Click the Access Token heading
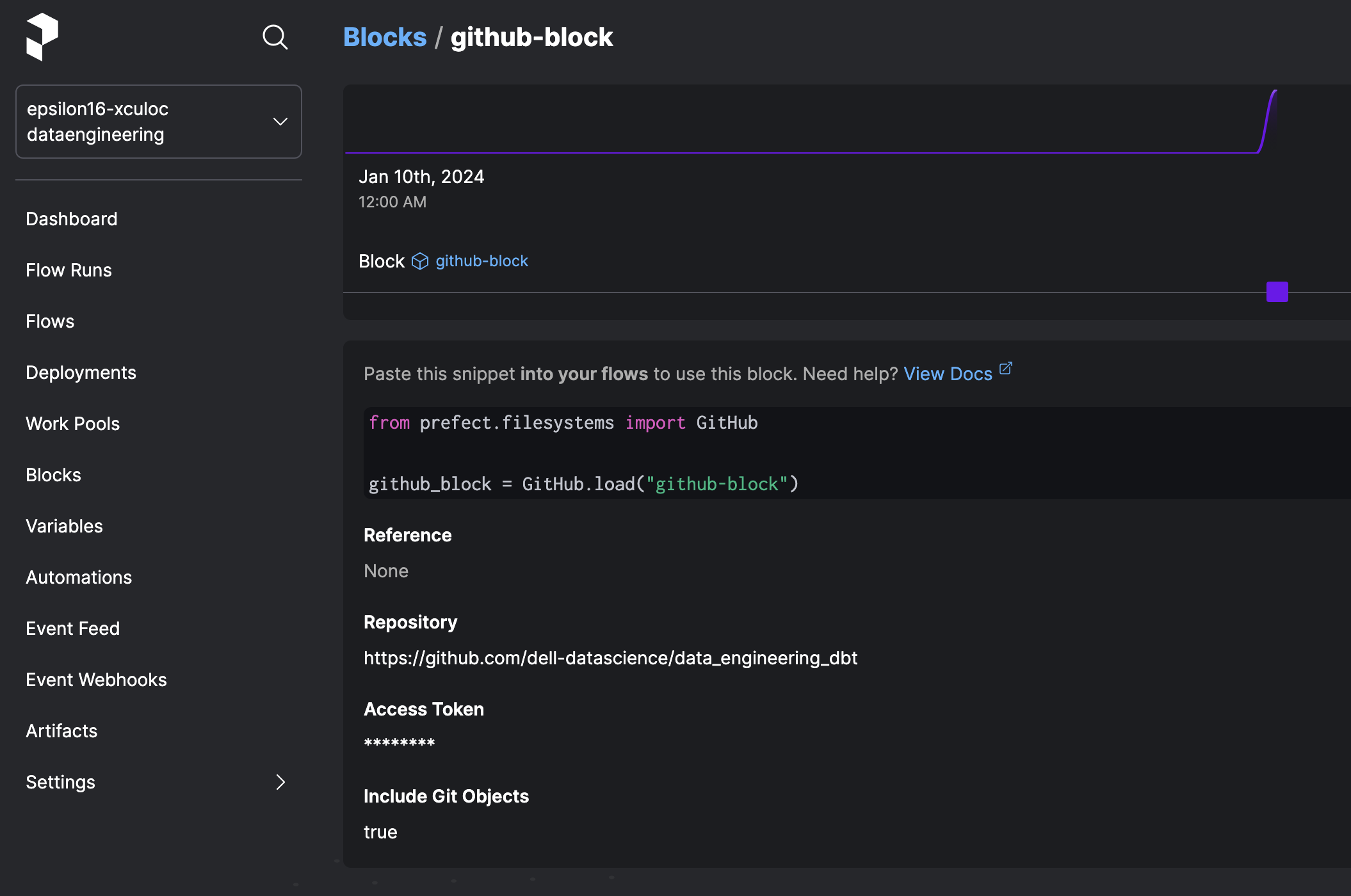 pyautogui.click(x=424, y=709)
